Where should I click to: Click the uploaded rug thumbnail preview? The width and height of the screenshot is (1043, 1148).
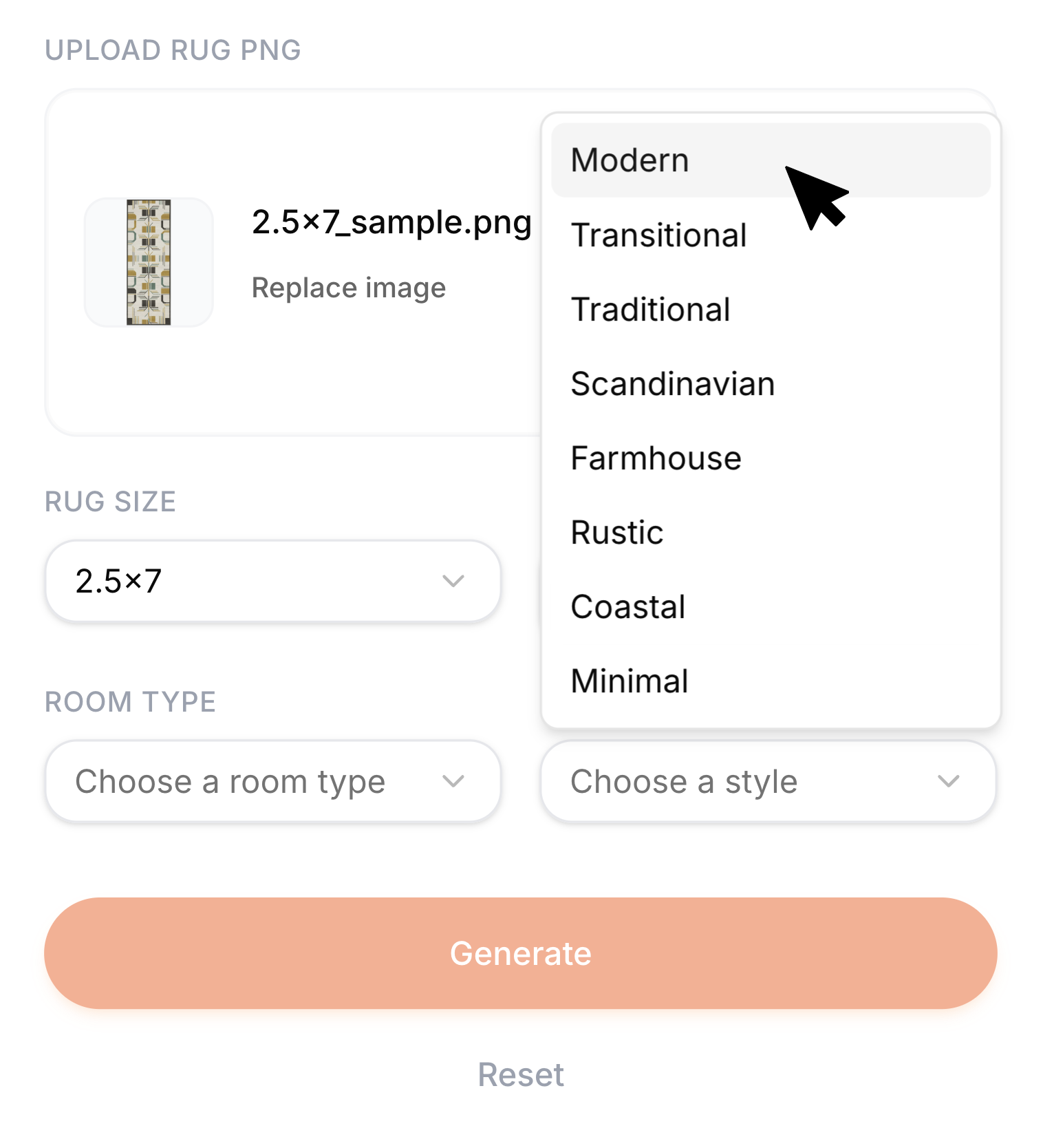(149, 262)
